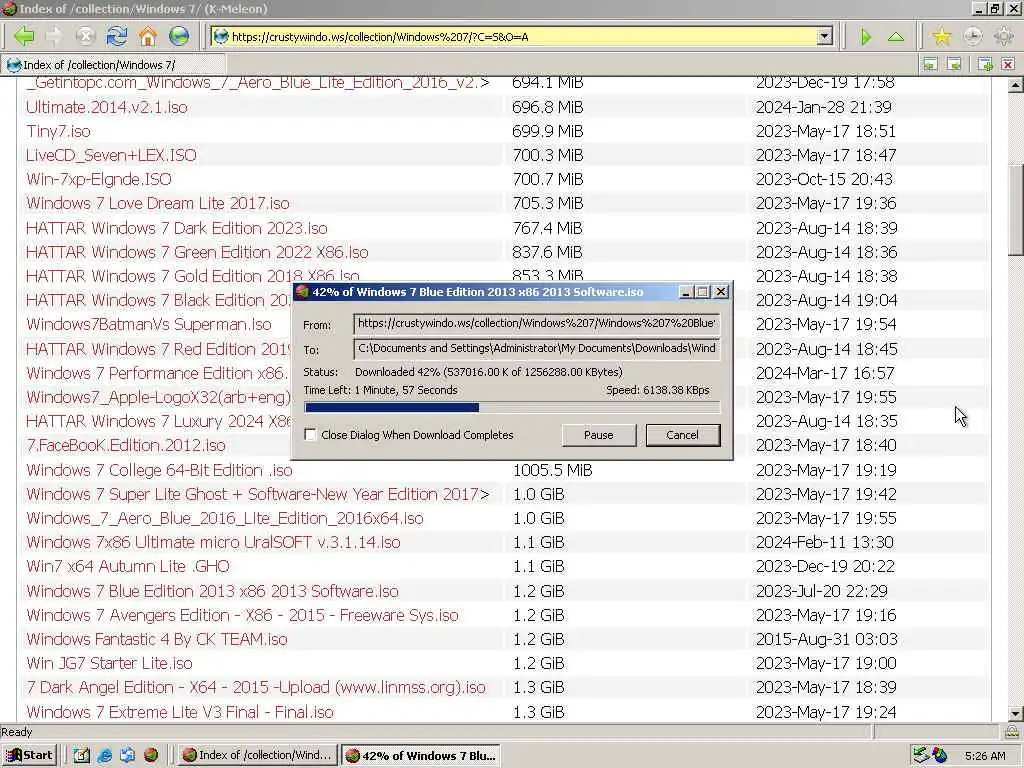
Task: Open LiveCD_Seven+LEX.ISO link
Action: pyautogui.click(x=111, y=155)
